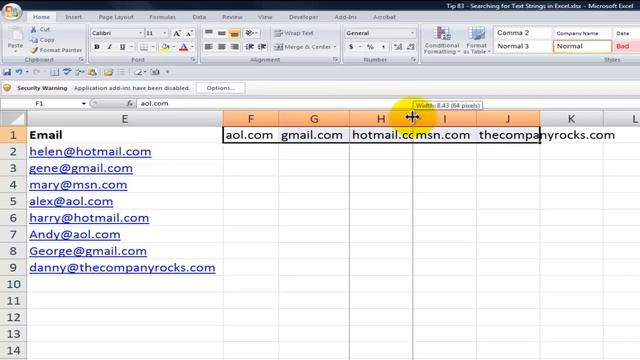Shrink the font size
This screenshot has height=360, width=640.
(189, 33)
